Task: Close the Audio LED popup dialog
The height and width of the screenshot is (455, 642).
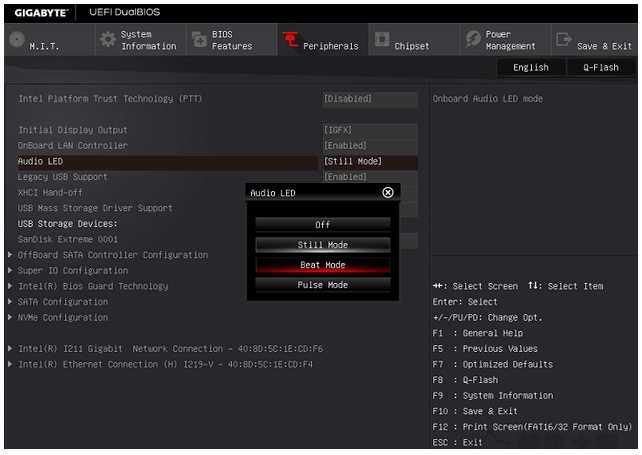Action: (x=388, y=192)
